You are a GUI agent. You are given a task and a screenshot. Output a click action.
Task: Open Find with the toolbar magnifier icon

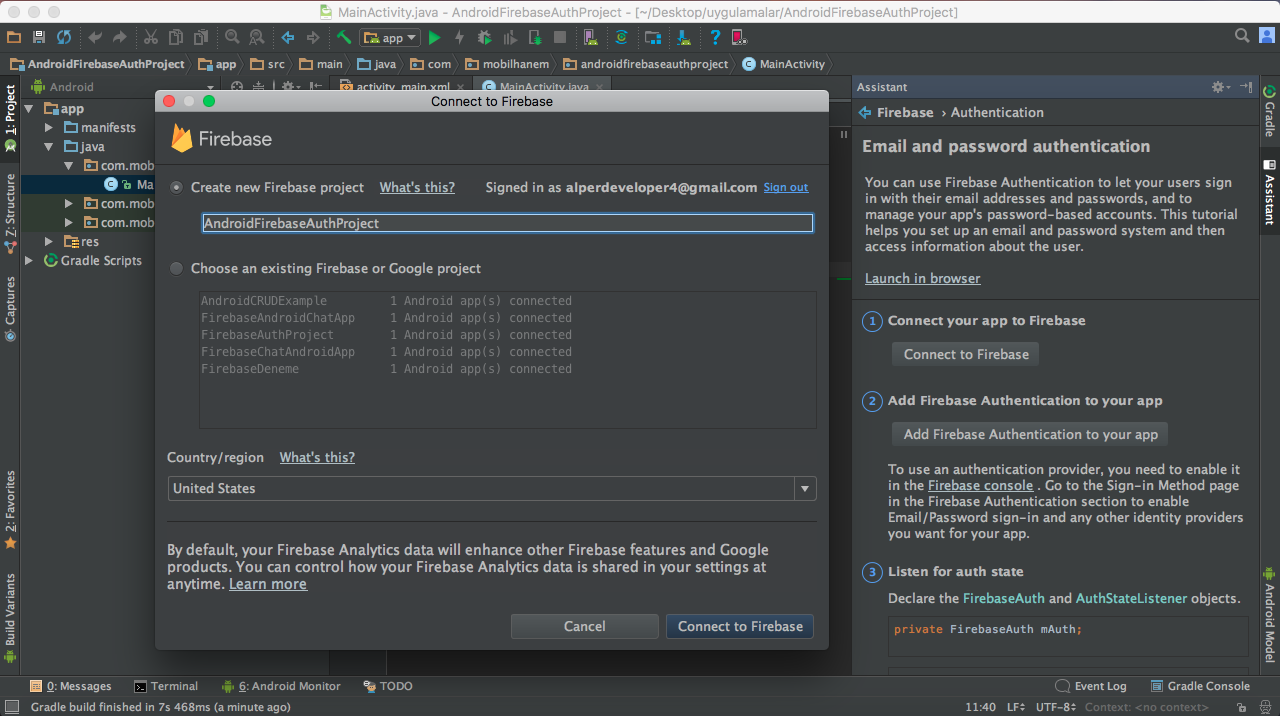coord(232,38)
